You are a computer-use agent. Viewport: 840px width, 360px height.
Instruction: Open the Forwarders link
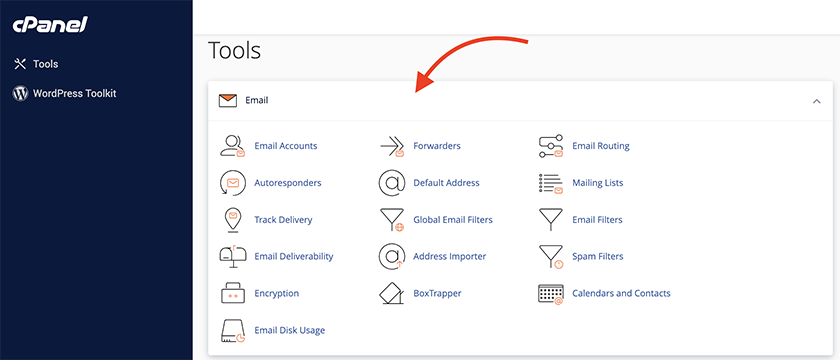pyautogui.click(x=437, y=146)
